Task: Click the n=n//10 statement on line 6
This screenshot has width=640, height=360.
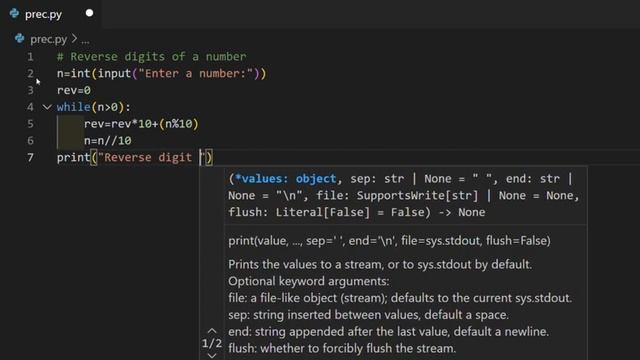Action: pyautogui.click(x=108, y=140)
